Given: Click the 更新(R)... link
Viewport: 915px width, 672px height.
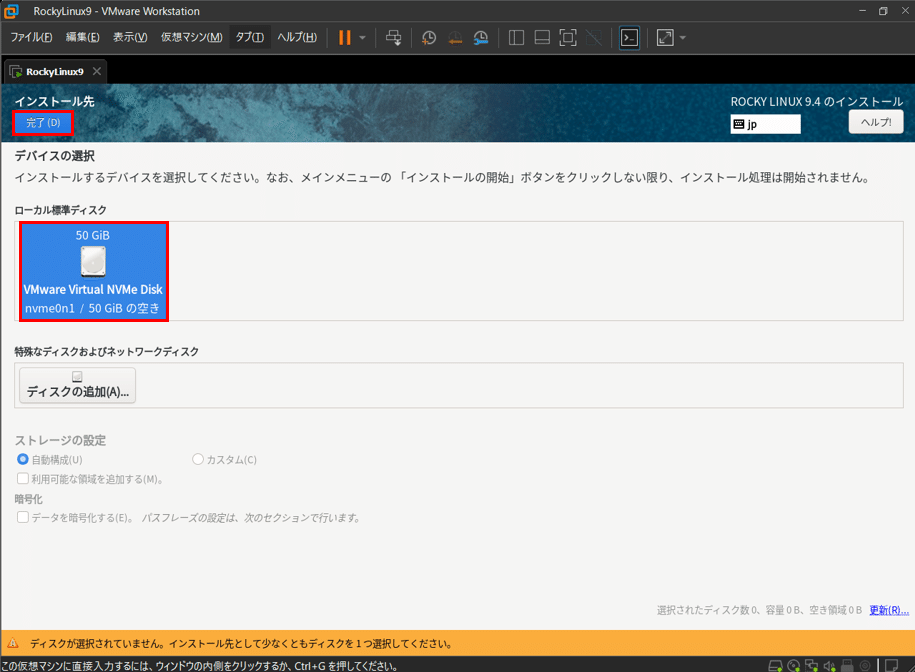Looking at the screenshot, I should 889,610.
